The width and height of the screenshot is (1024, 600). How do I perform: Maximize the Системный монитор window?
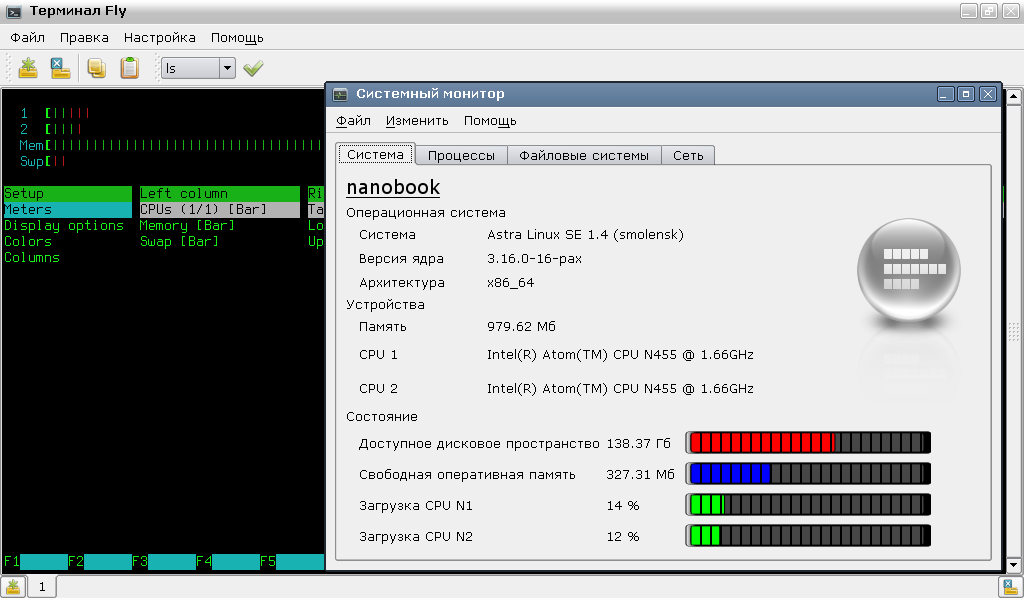pyautogui.click(x=966, y=94)
